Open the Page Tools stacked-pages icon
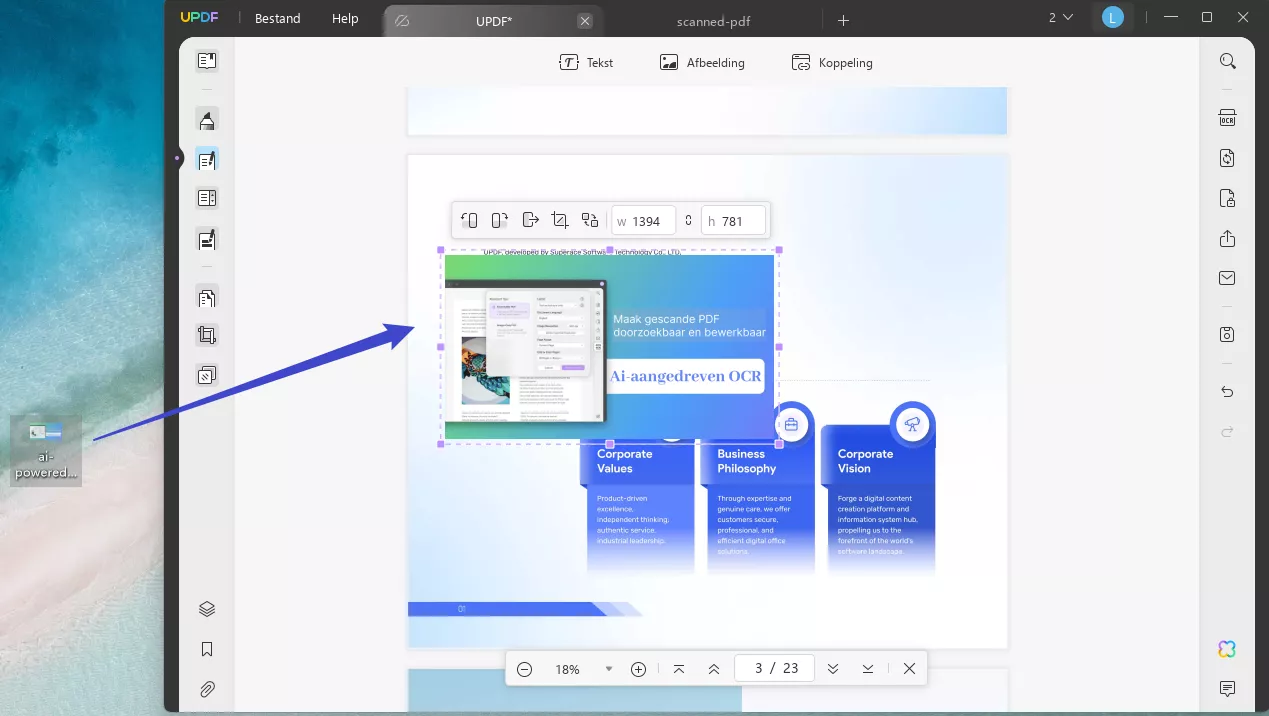Viewport: 1269px width, 716px height. [x=207, y=376]
